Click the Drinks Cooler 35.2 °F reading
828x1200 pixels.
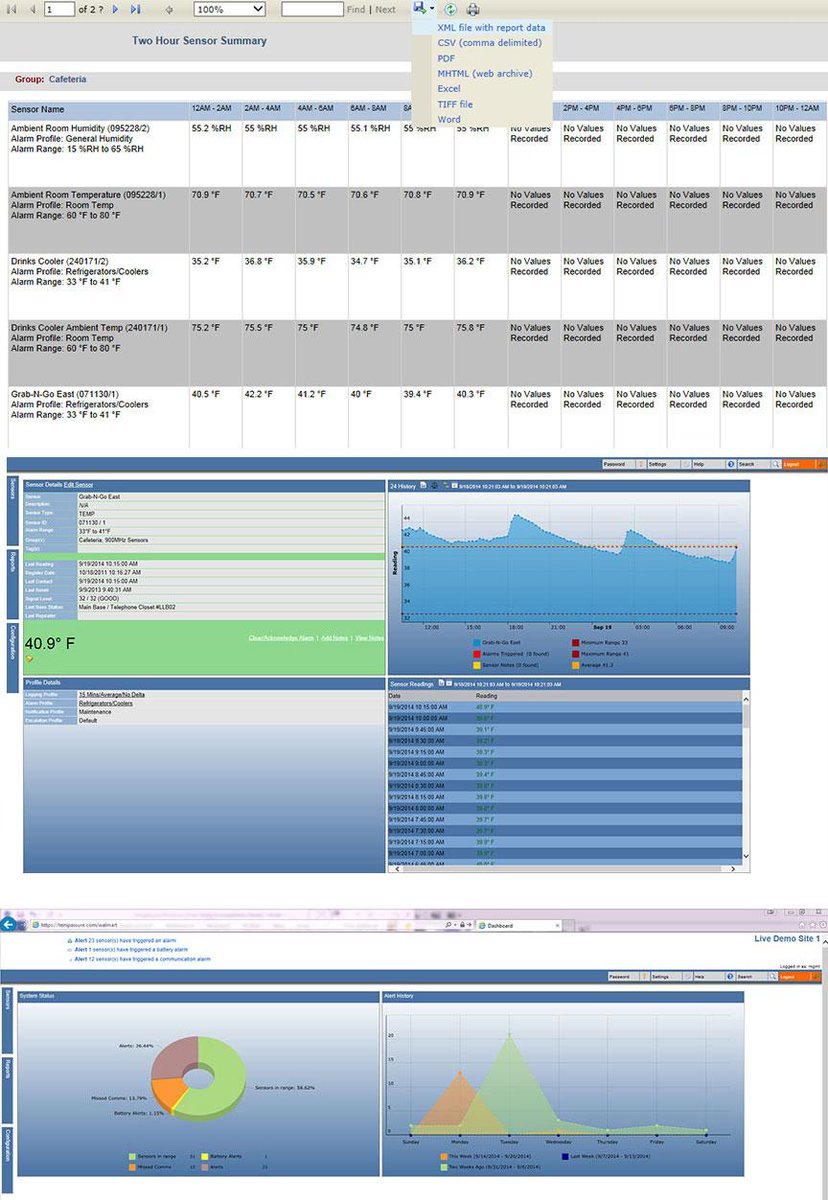pyautogui.click(x=205, y=261)
